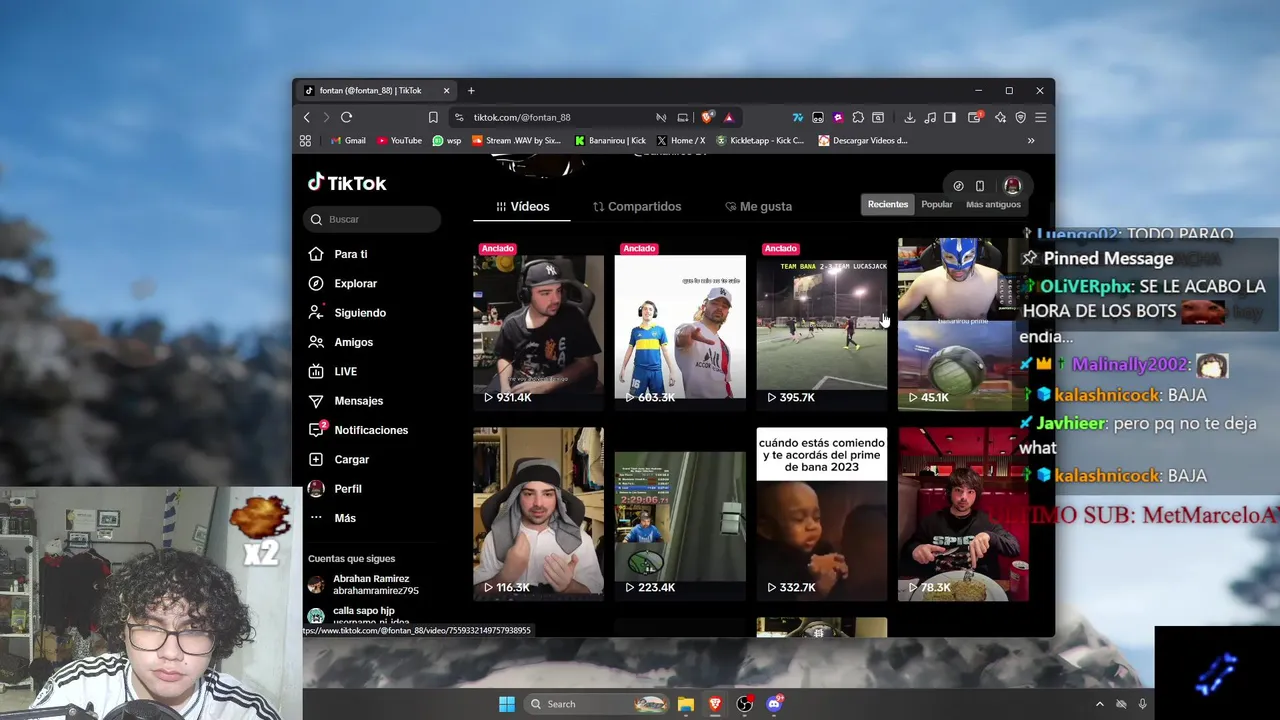
Task: Switch to the Compartidos tab
Action: 637,206
